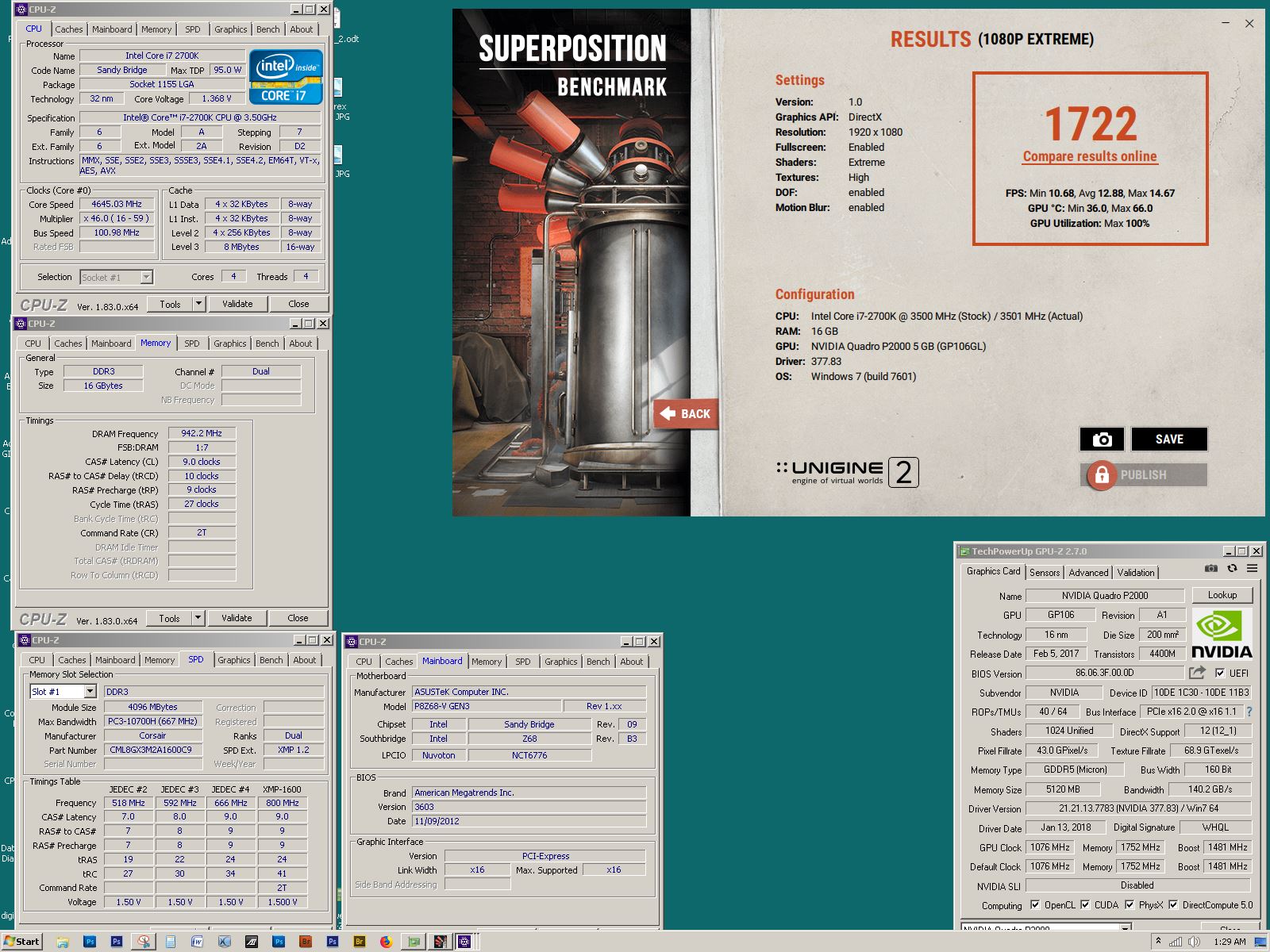Click Lookup button in GPU-Z
Image resolution: width=1270 pixels, height=952 pixels.
pyautogui.click(x=1222, y=595)
